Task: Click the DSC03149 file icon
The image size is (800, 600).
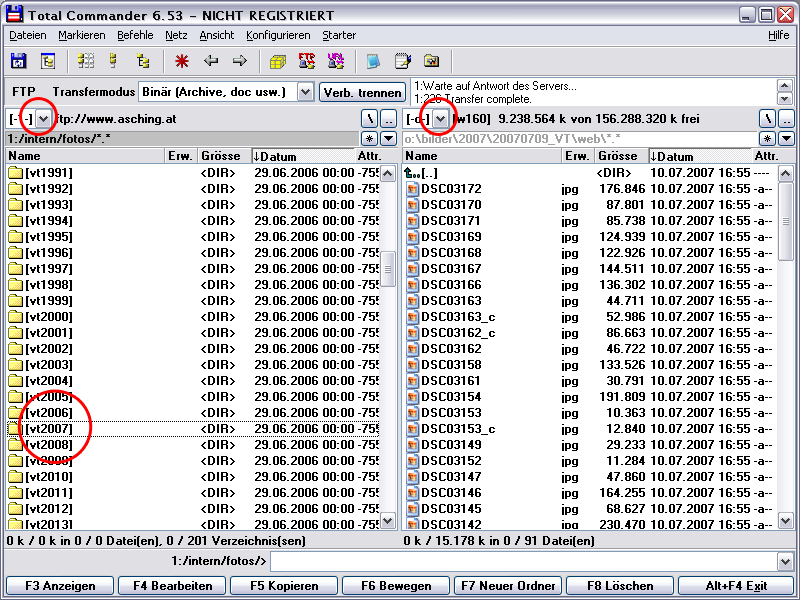Action: point(412,445)
